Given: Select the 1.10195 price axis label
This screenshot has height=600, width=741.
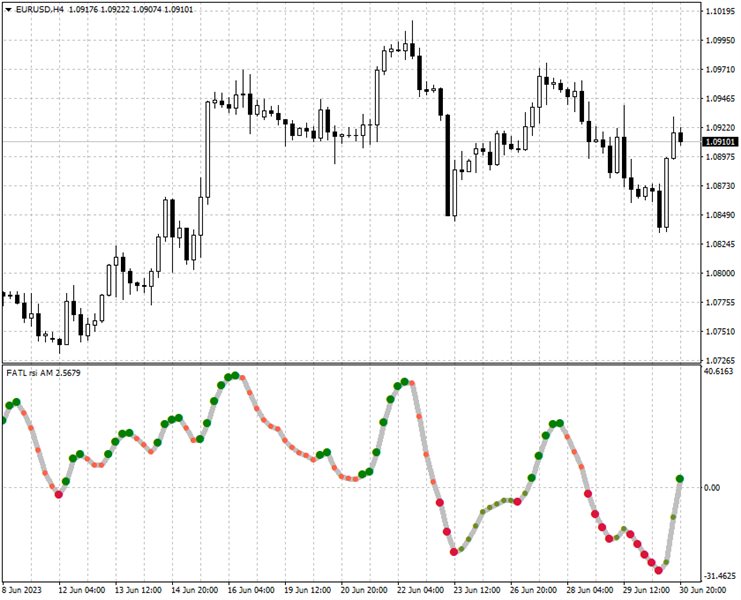Looking at the screenshot, I should coord(720,11).
